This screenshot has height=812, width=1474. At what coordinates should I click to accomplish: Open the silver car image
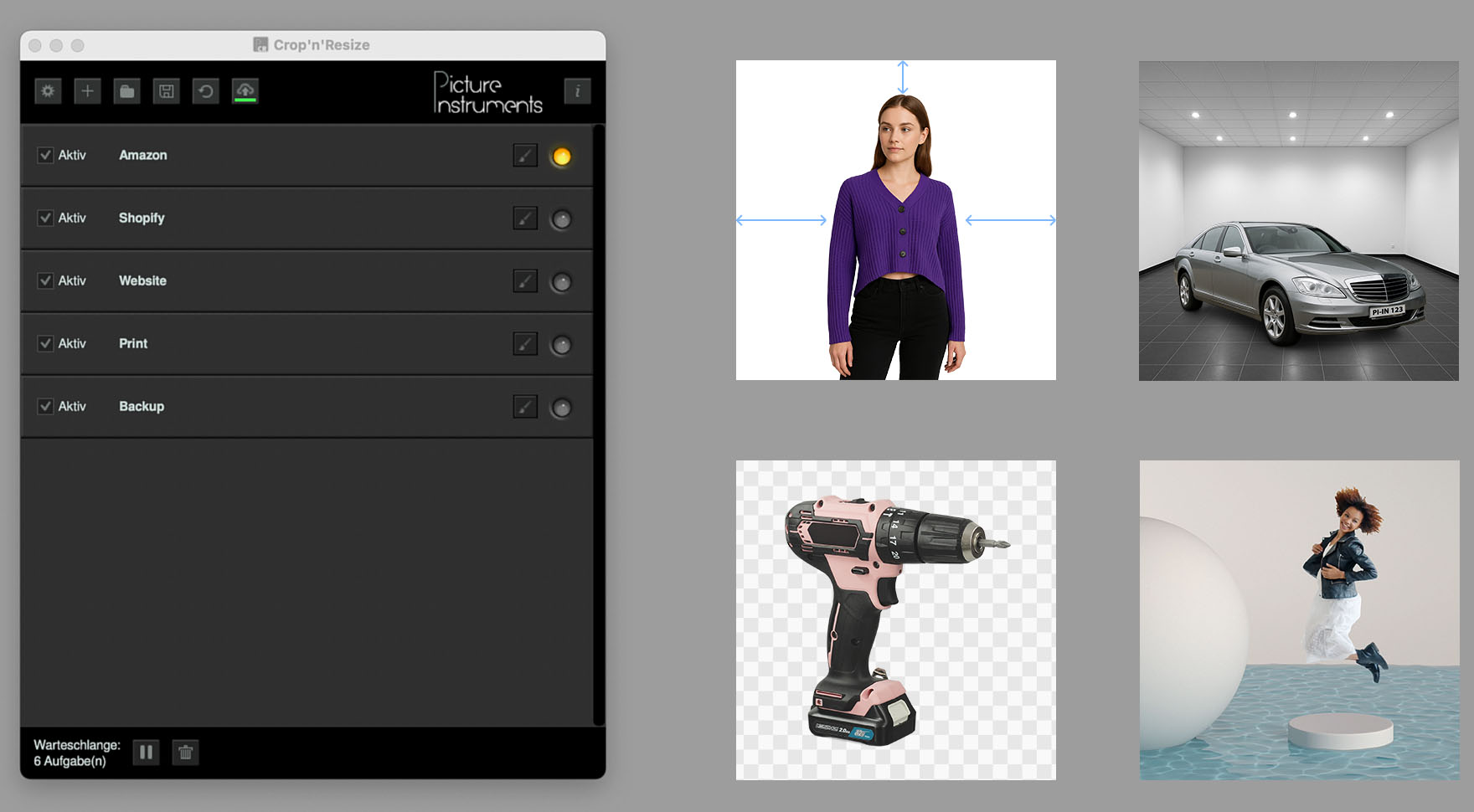1298,221
